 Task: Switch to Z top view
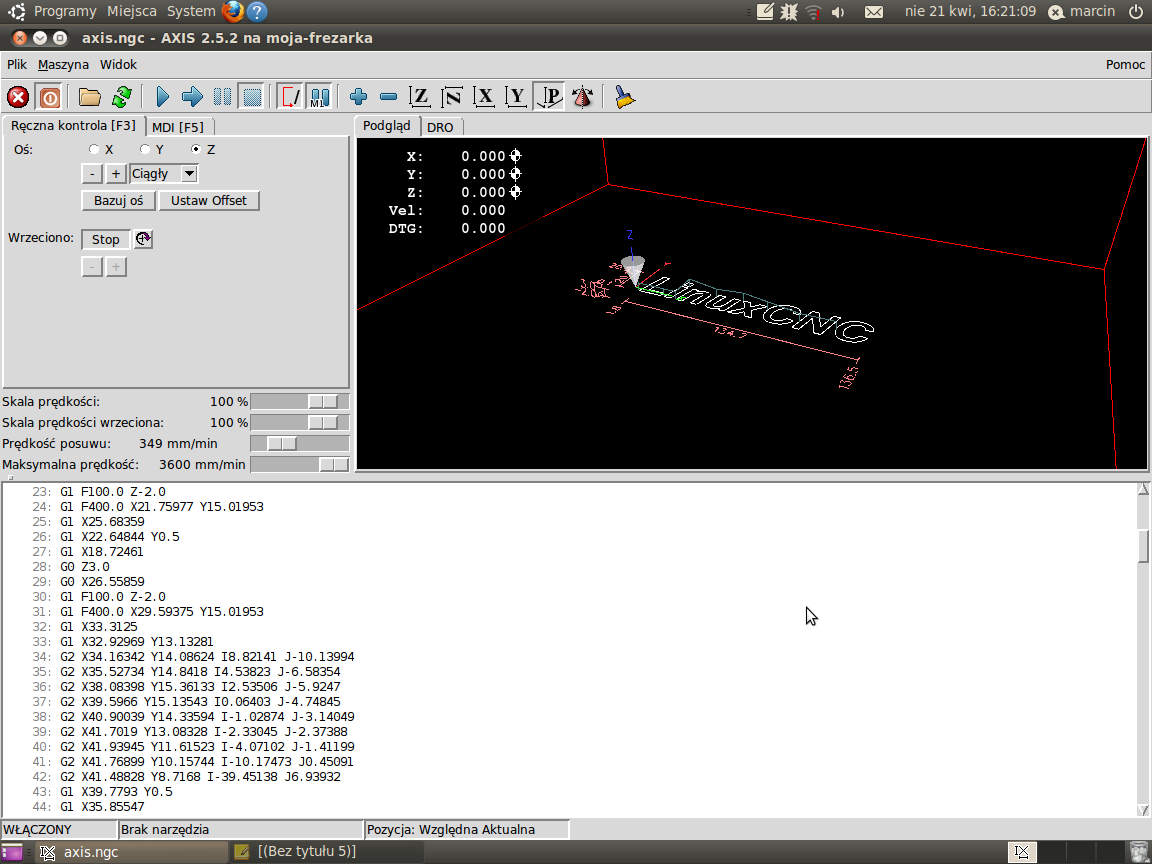pos(420,97)
